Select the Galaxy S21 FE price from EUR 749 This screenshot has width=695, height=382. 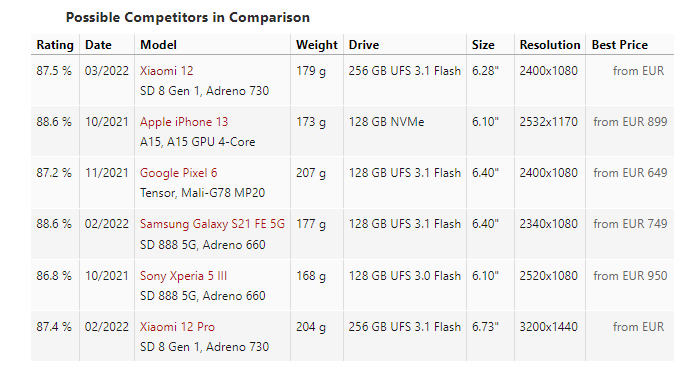(630, 224)
